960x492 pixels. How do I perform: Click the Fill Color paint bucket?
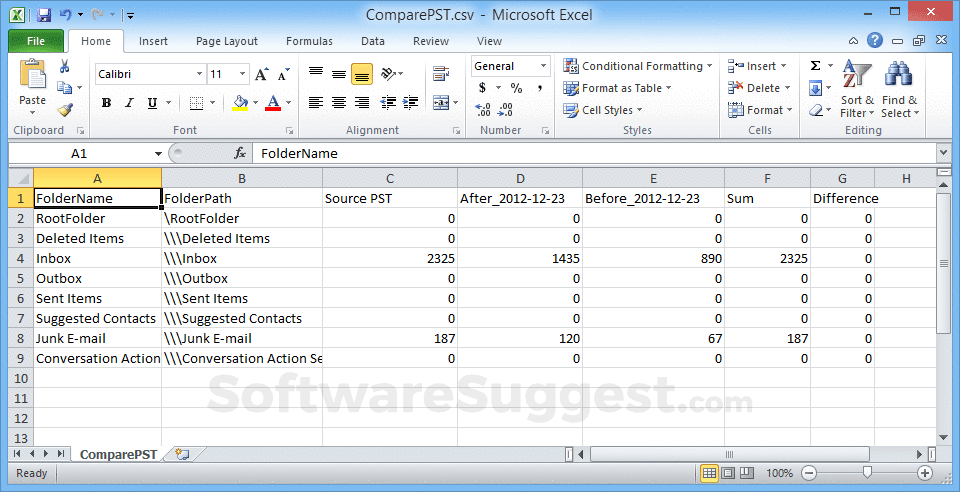(x=241, y=103)
